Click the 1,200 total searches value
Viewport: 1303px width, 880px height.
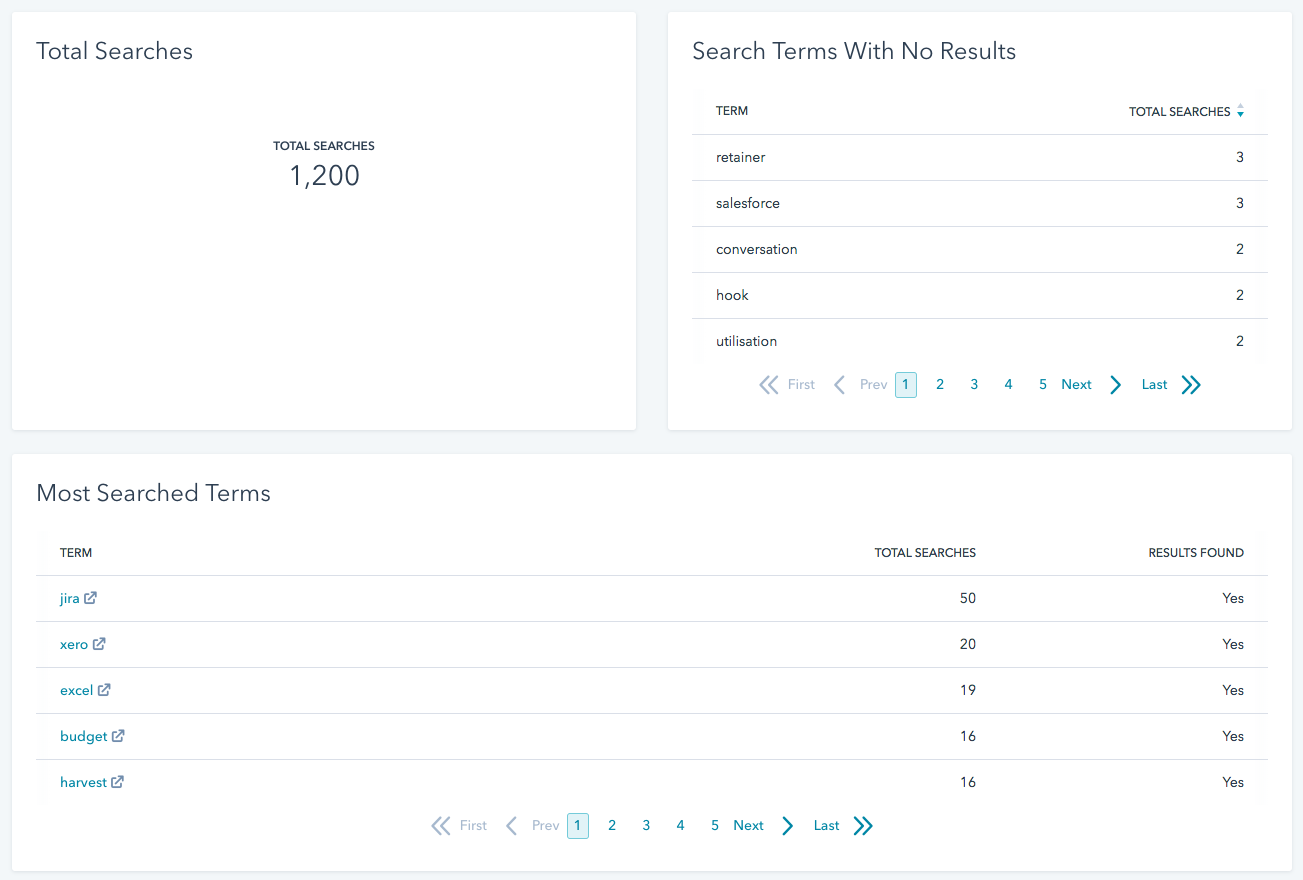point(324,176)
